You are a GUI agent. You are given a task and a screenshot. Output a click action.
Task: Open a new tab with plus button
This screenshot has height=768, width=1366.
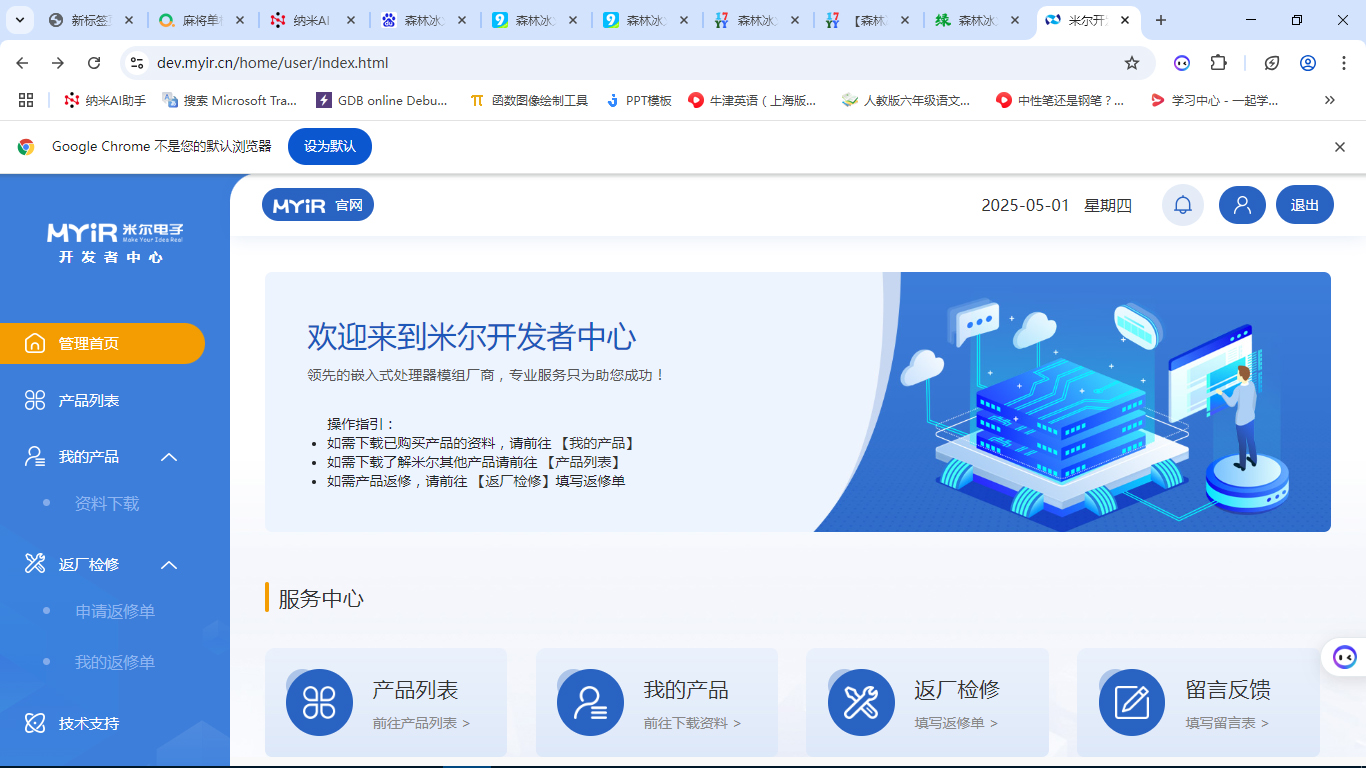pyautogui.click(x=1161, y=20)
